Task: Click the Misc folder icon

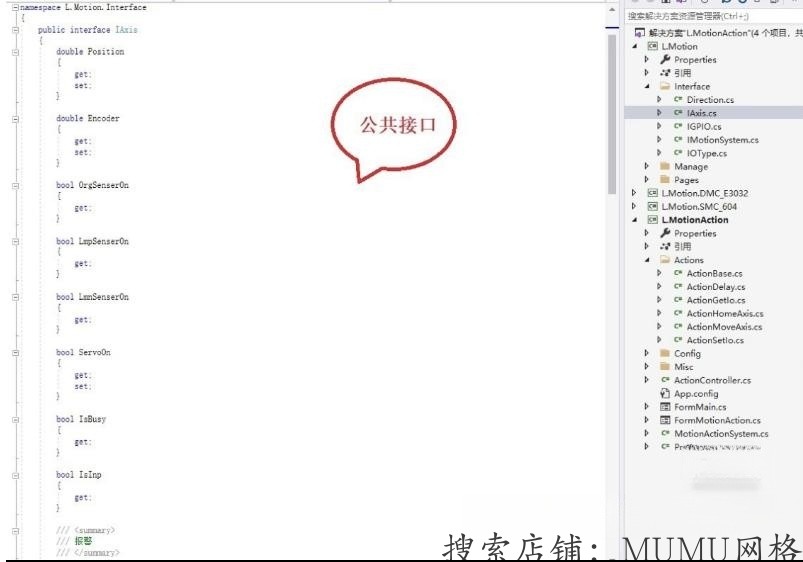Action: (665, 366)
